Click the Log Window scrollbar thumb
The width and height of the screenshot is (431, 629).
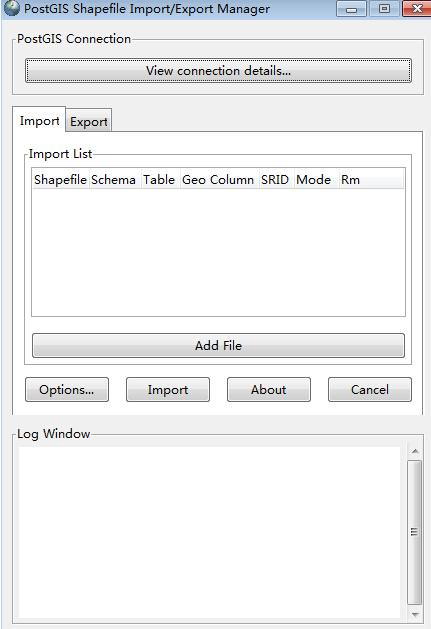[415, 532]
